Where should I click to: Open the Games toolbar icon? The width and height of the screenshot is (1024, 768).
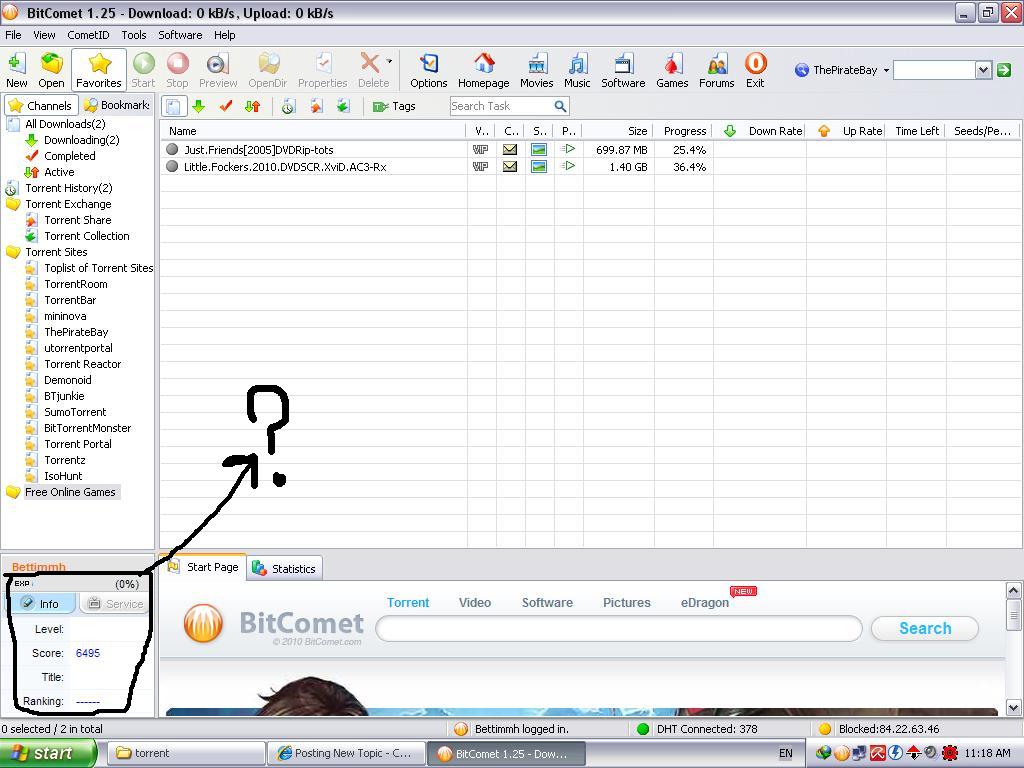(671, 70)
